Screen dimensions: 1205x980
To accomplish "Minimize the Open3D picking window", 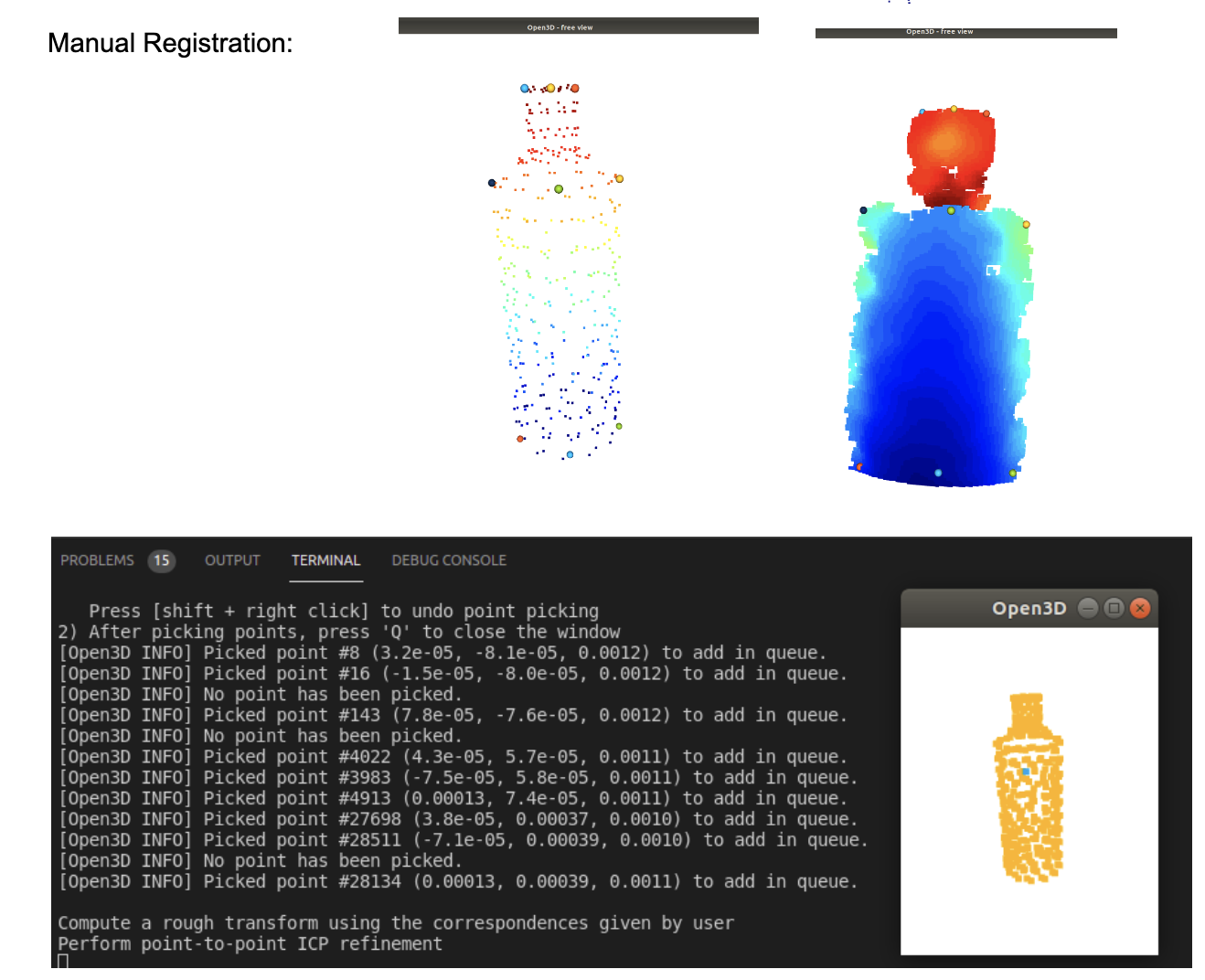I will coord(1087,607).
